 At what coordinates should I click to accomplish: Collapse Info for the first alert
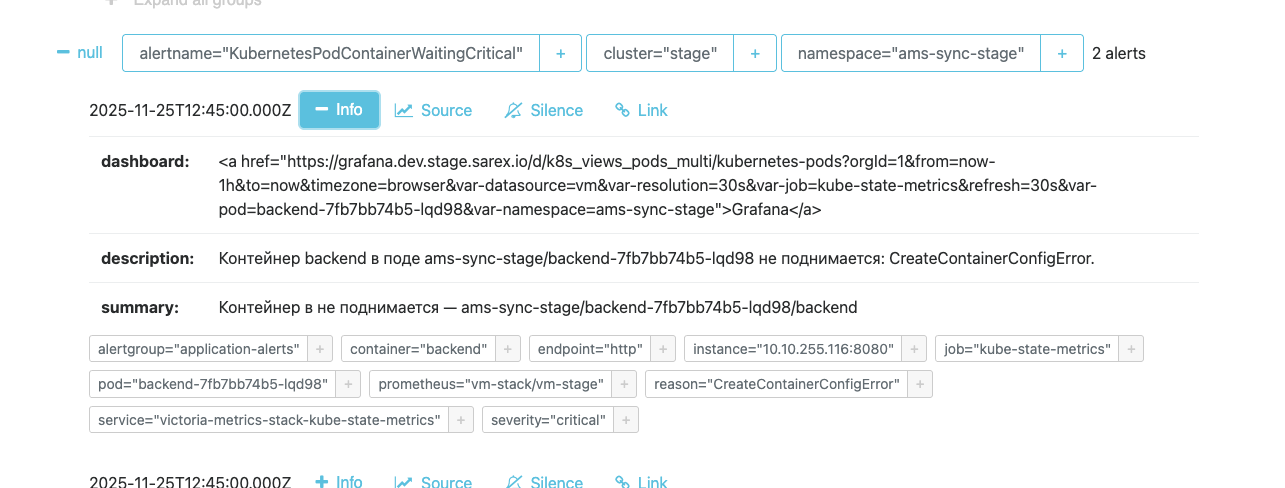pos(339,110)
